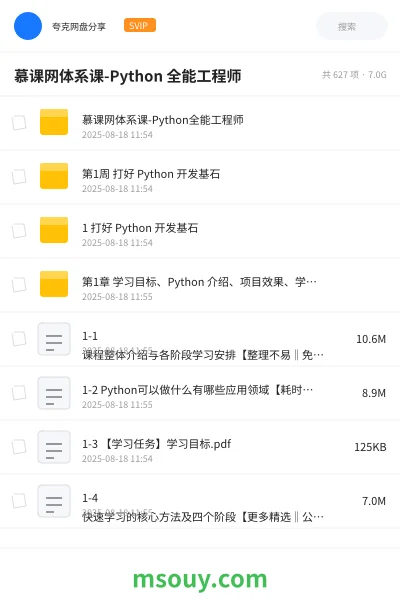The image size is (400, 600).
Task: Click the file icon of the 1-2 Python item
Action: tap(54, 393)
